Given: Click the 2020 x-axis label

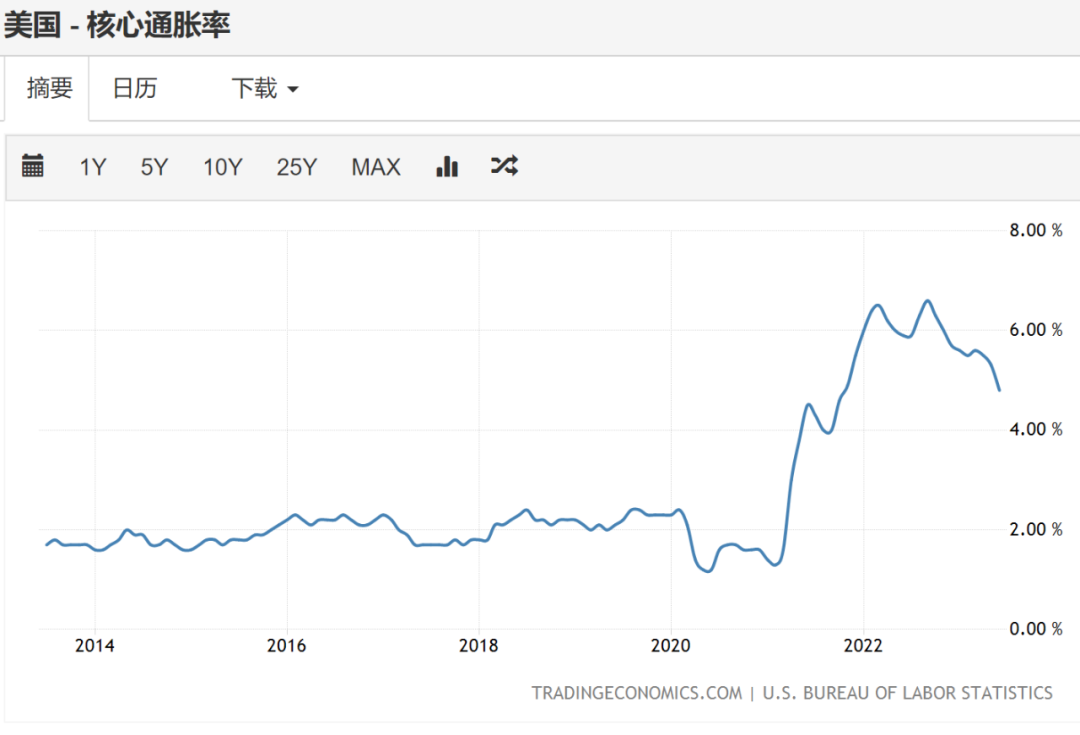Looking at the screenshot, I should [x=671, y=645].
